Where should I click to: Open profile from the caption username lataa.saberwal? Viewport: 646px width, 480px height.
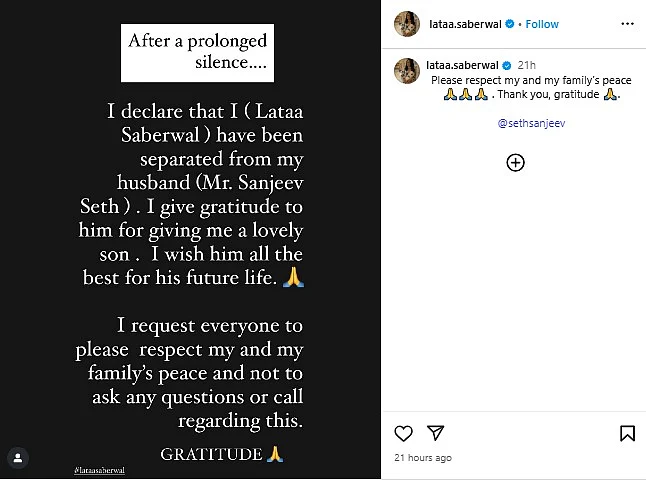coord(462,65)
